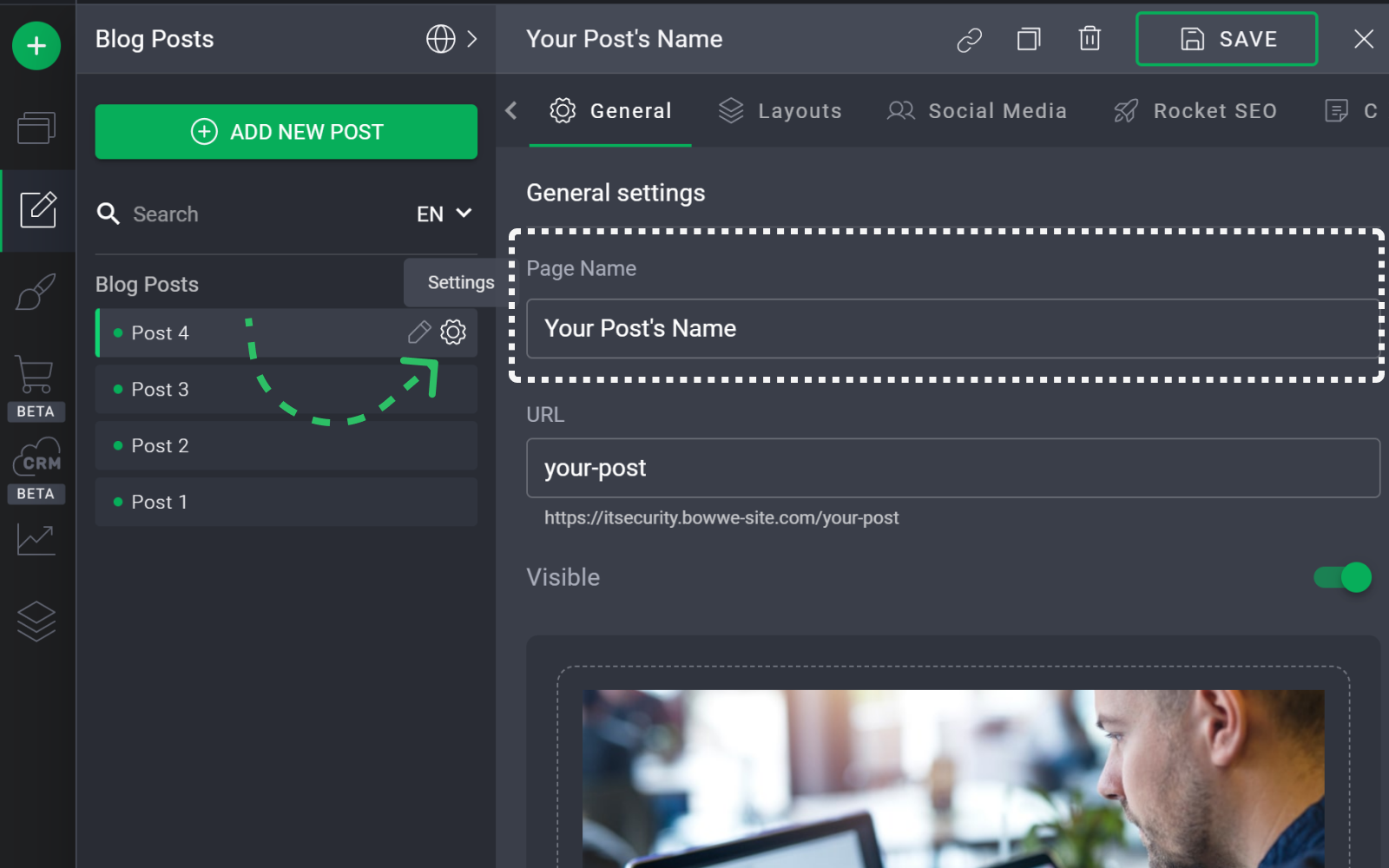This screenshot has height=868, width=1389.
Task: Click the pencil edit icon on Post 4
Action: coord(419,332)
